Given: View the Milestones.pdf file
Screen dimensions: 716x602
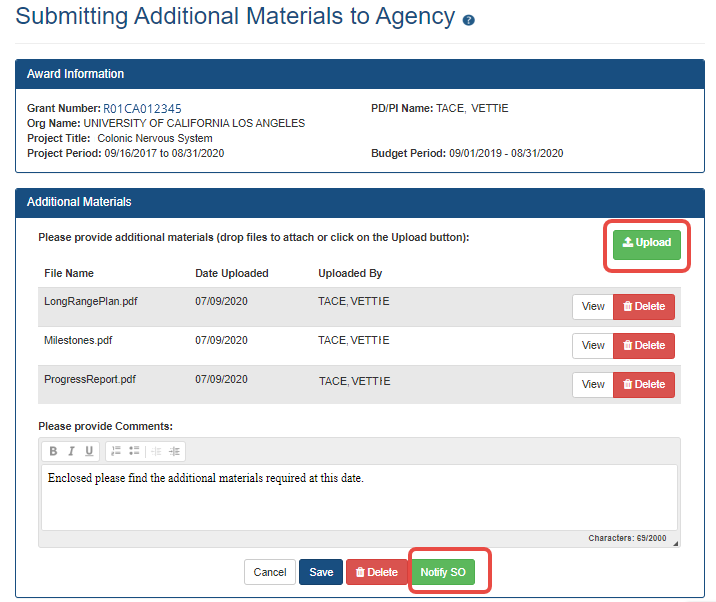Looking at the screenshot, I should [x=593, y=345].
